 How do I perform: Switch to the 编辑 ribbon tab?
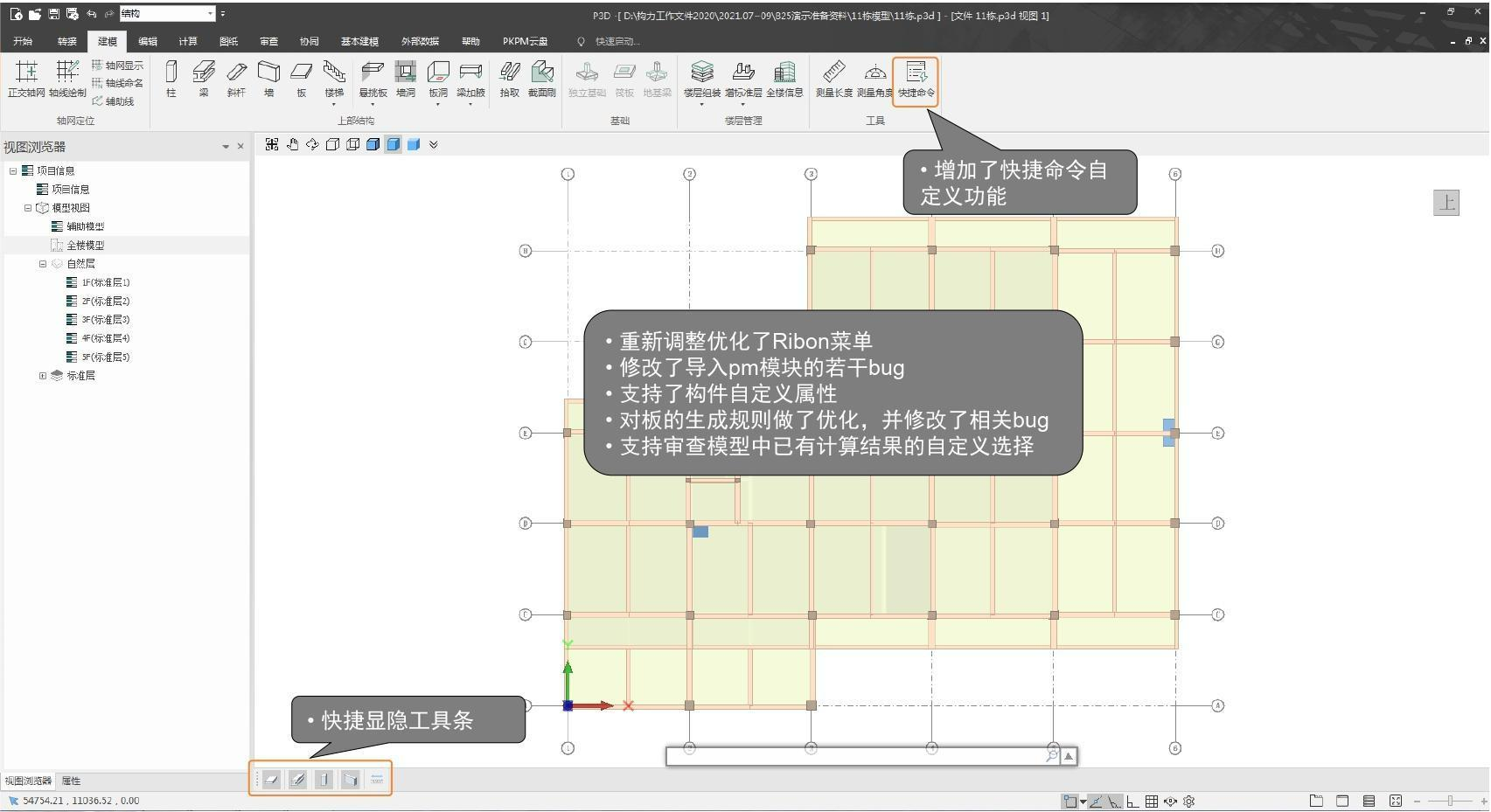click(x=148, y=41)
